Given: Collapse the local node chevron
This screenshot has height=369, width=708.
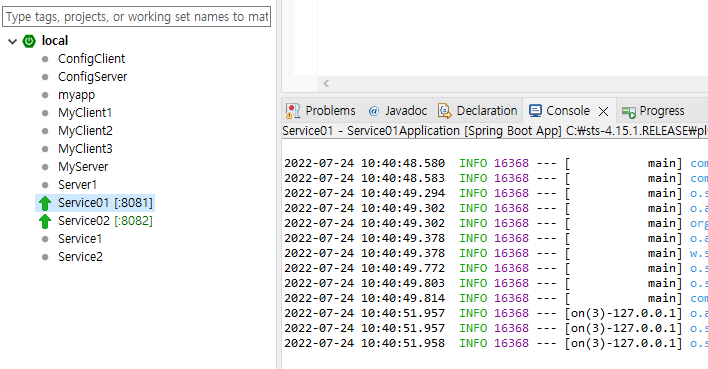Looking at the screenshot, I should tap(13, 42).
